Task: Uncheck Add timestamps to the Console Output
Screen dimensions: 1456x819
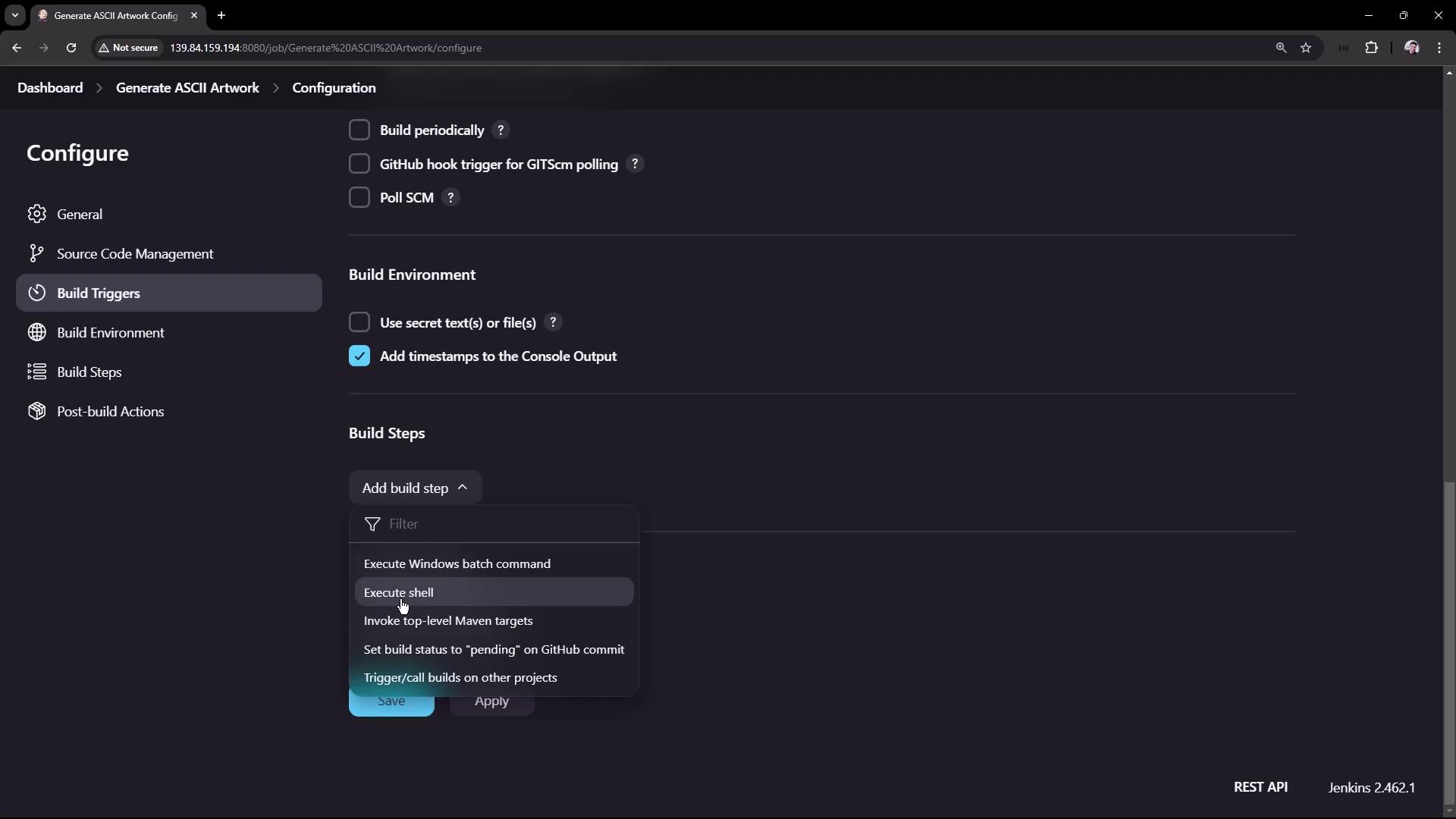Action: click(x=359, y=356)
